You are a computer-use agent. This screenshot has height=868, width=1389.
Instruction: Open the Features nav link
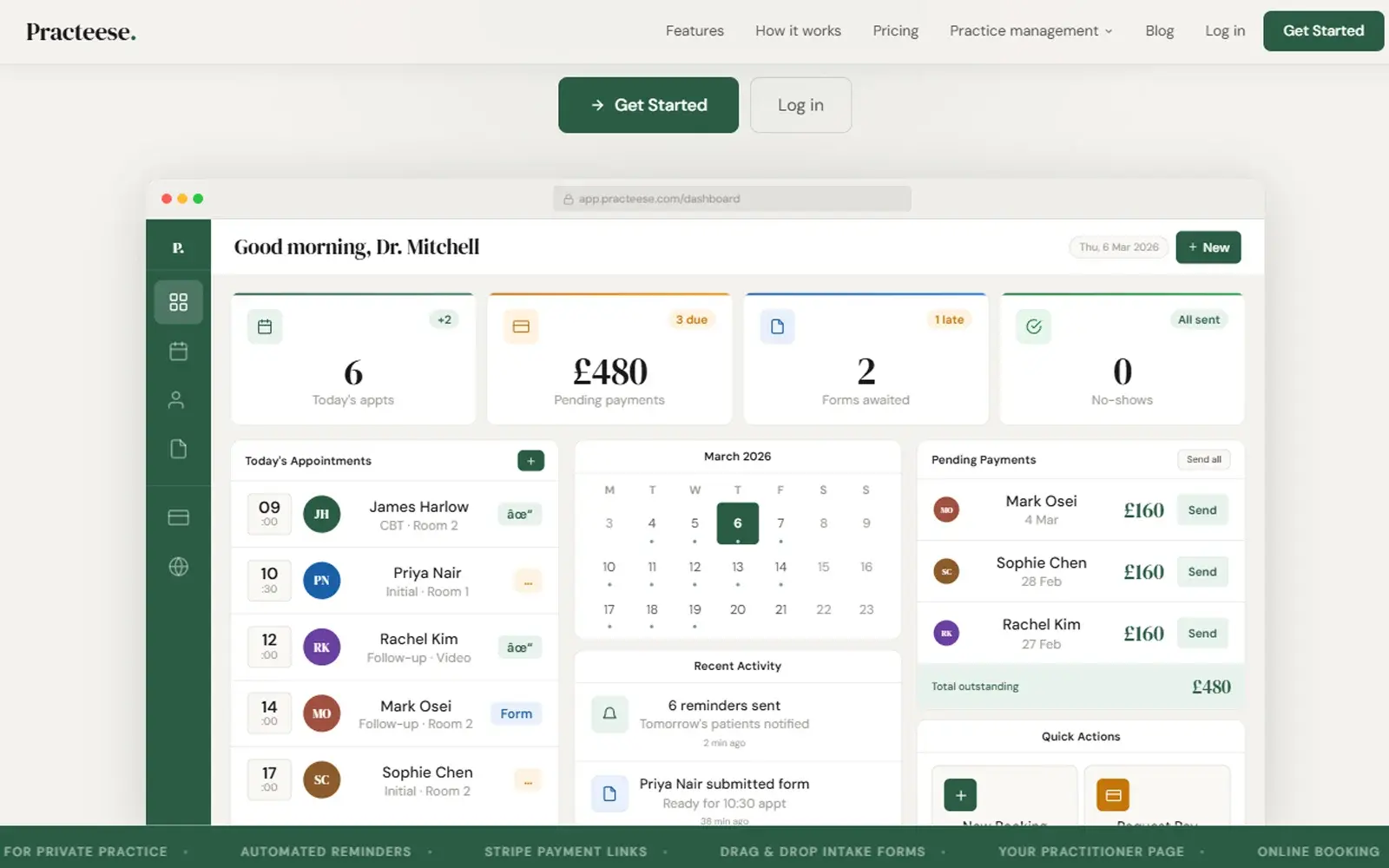(694, 31)
